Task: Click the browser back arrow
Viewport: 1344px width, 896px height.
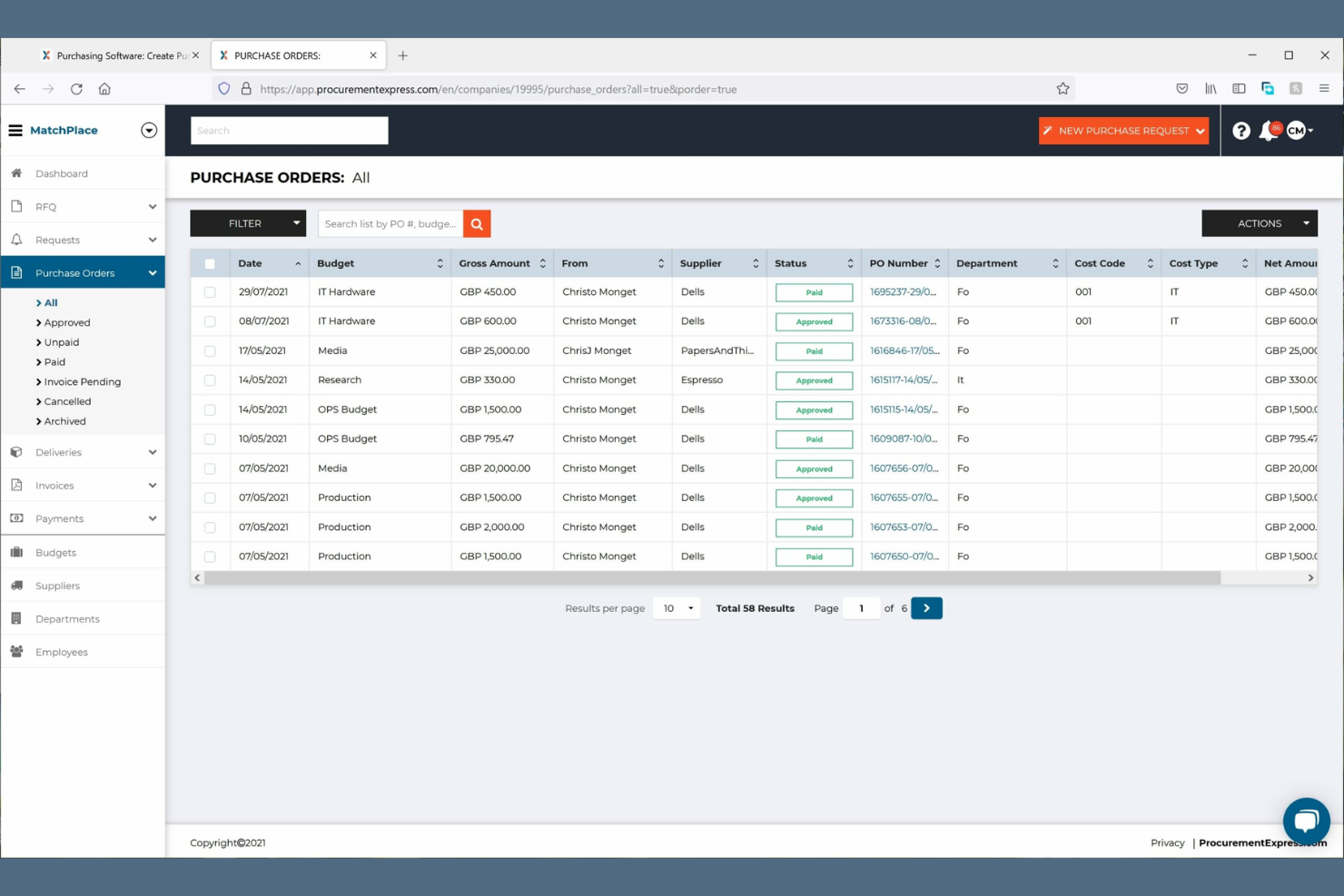Action: point(20,89)
